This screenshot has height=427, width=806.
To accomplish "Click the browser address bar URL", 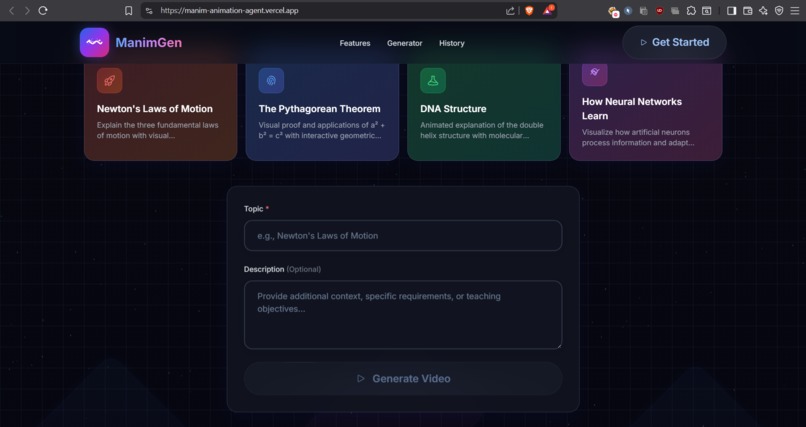I will tap(229, 10).
